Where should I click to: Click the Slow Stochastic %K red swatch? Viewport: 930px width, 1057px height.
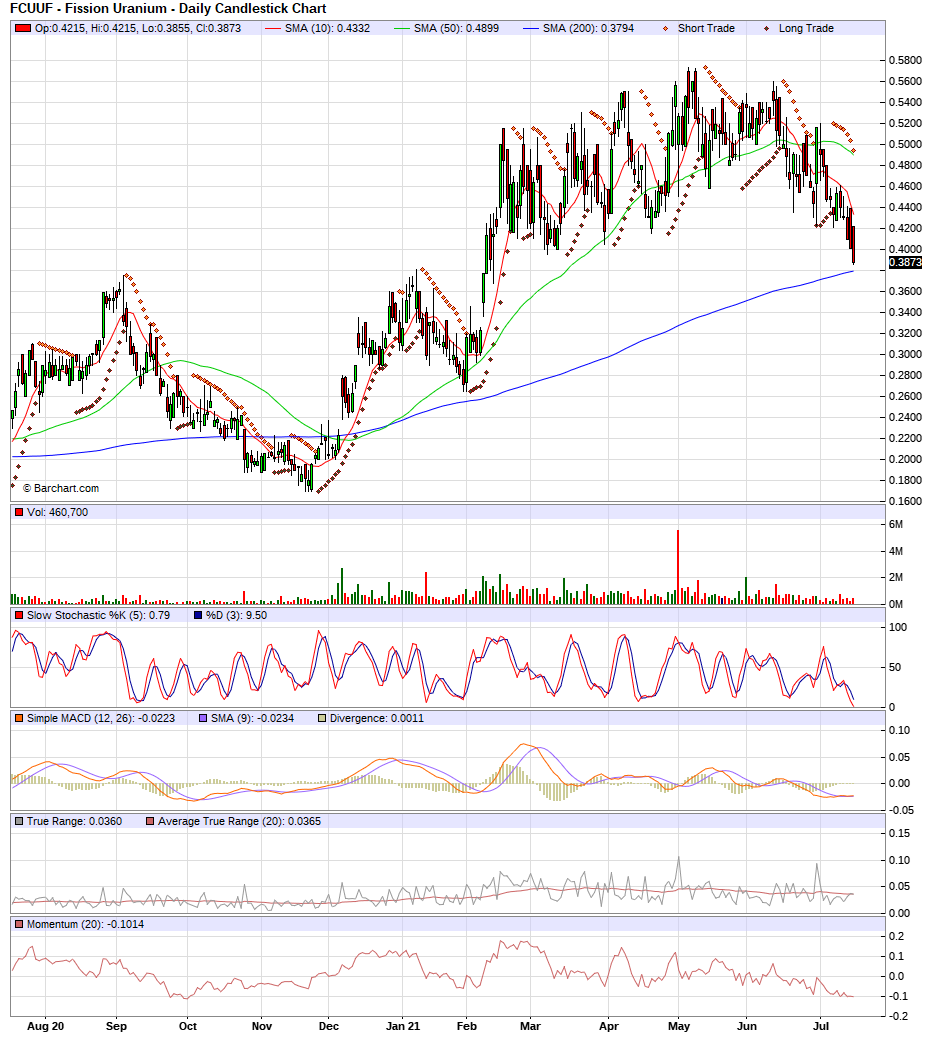[19, 615]
